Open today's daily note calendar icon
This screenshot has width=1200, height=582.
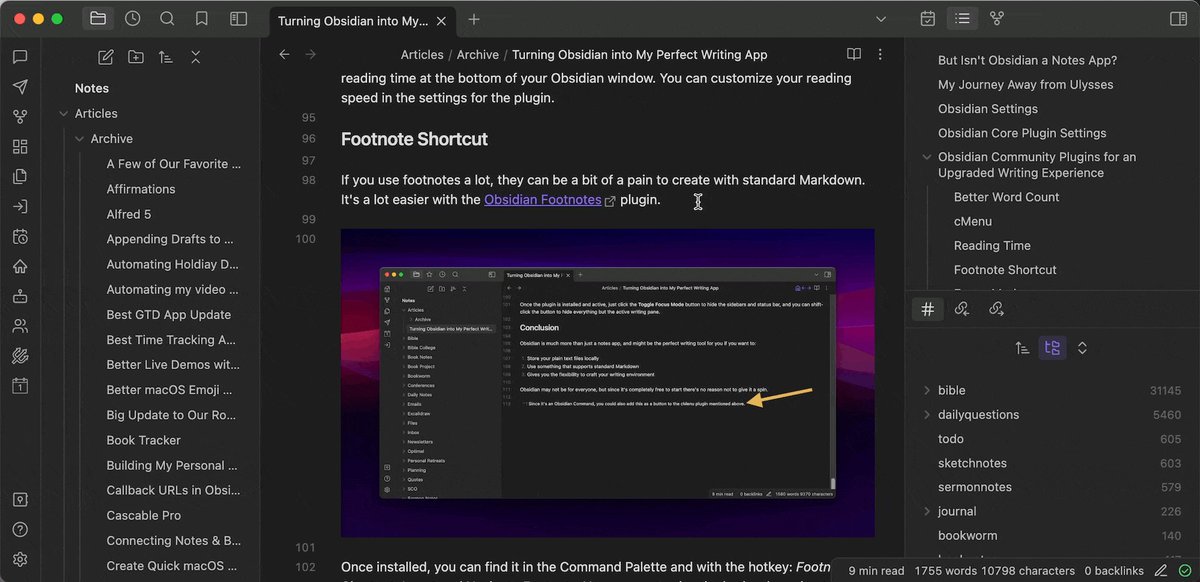tap(20, 386)
